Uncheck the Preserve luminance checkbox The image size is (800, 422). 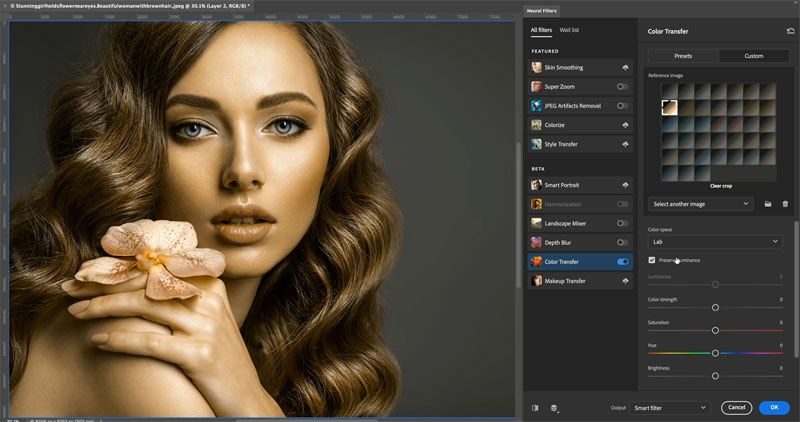(x=652, y=260)
